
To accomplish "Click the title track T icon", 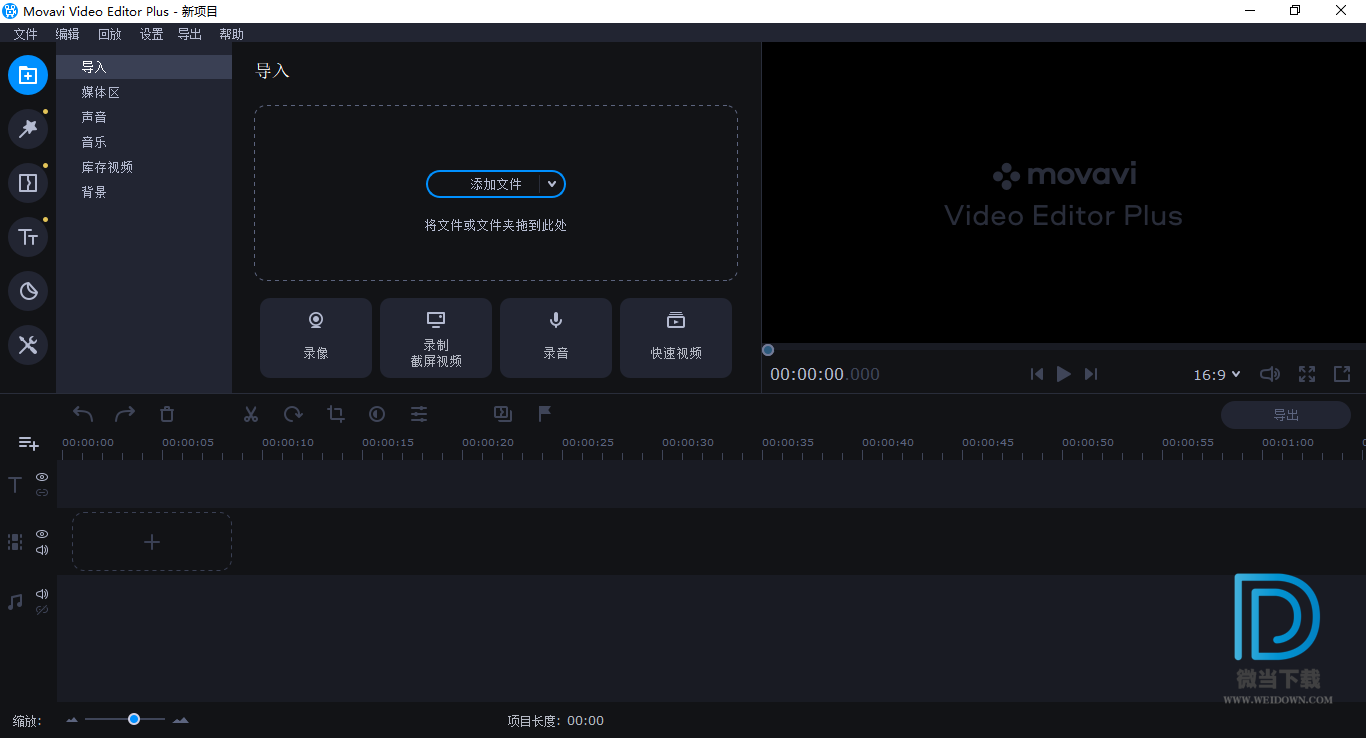I will pos(15,485).
